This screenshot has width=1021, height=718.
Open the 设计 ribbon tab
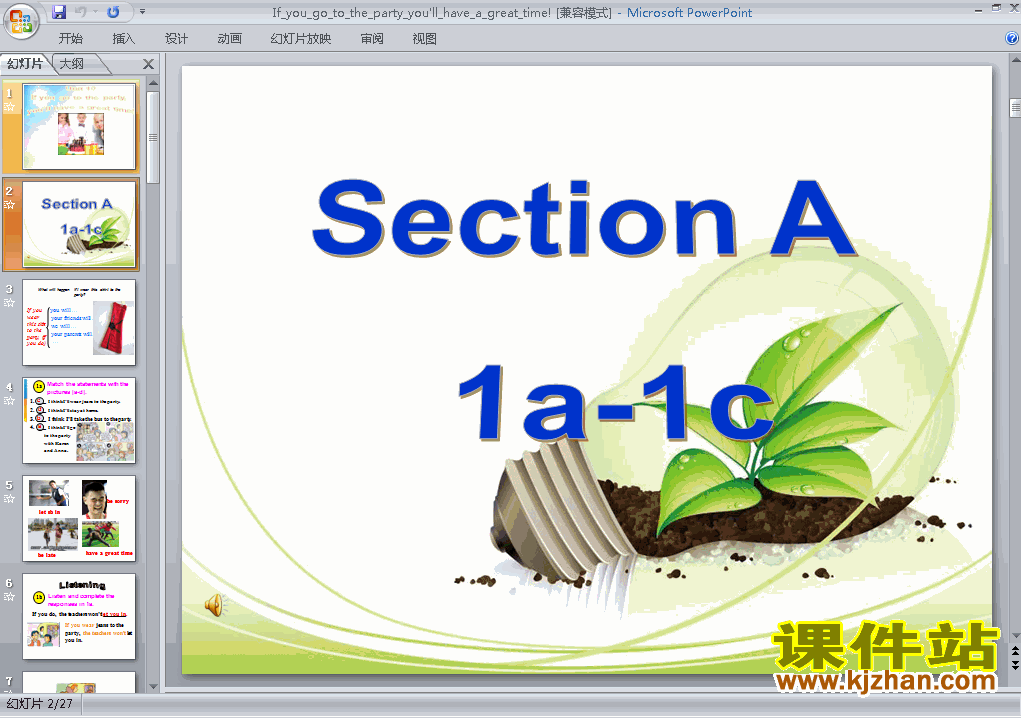pyautogui.click(x=176, y=38)
